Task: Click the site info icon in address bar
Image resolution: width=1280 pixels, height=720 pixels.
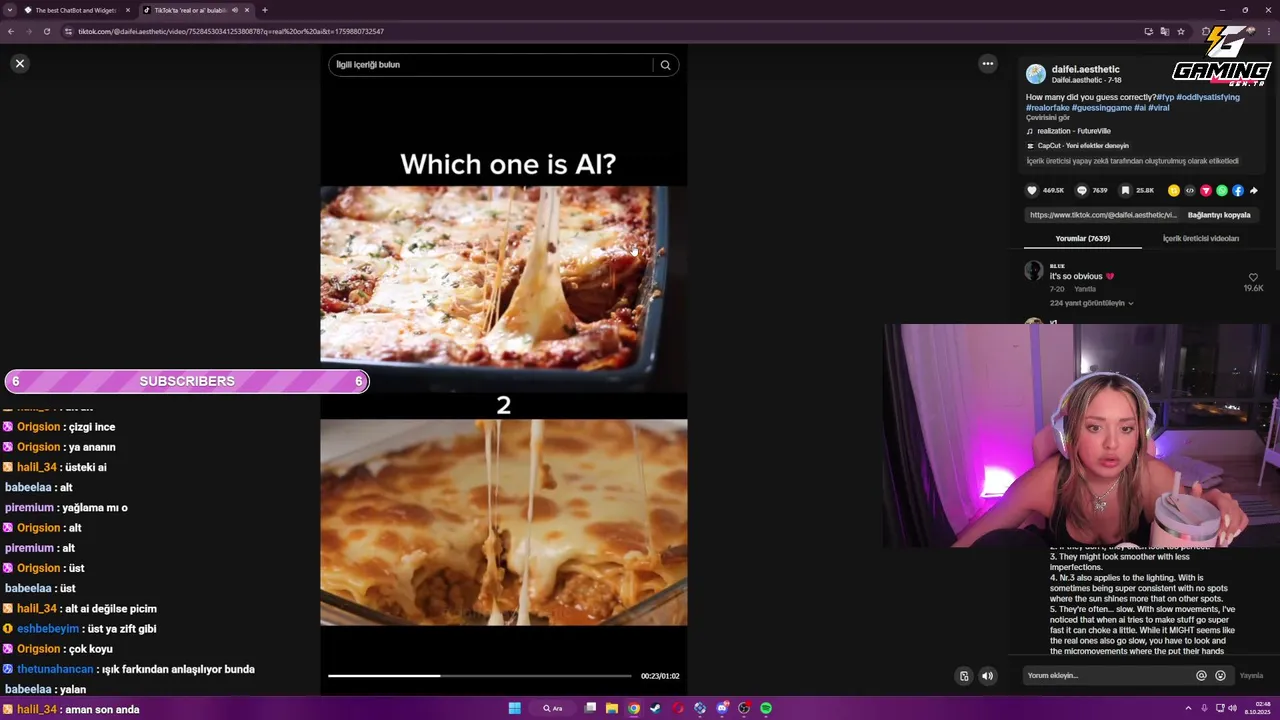Action: pyautogui.click(x=68, y=31)
